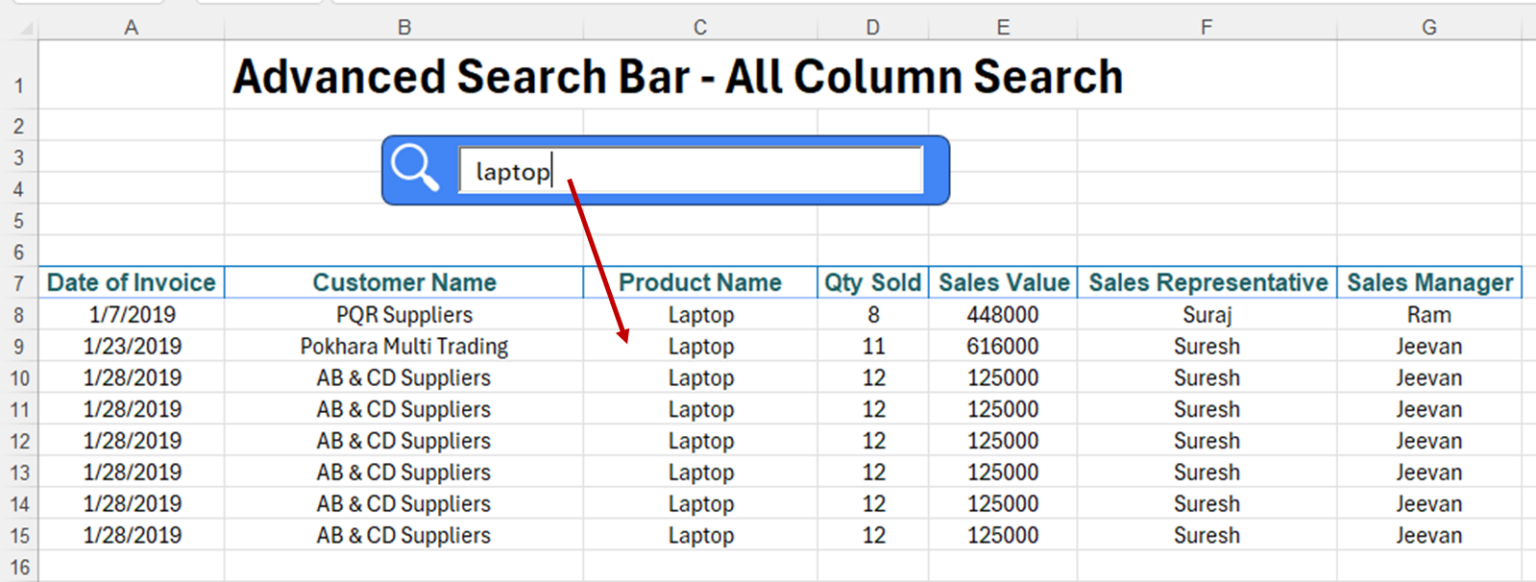1536x582 pixels.
Task: Select the "Sales Representative" header cell
Action: tap(1207, 283)
